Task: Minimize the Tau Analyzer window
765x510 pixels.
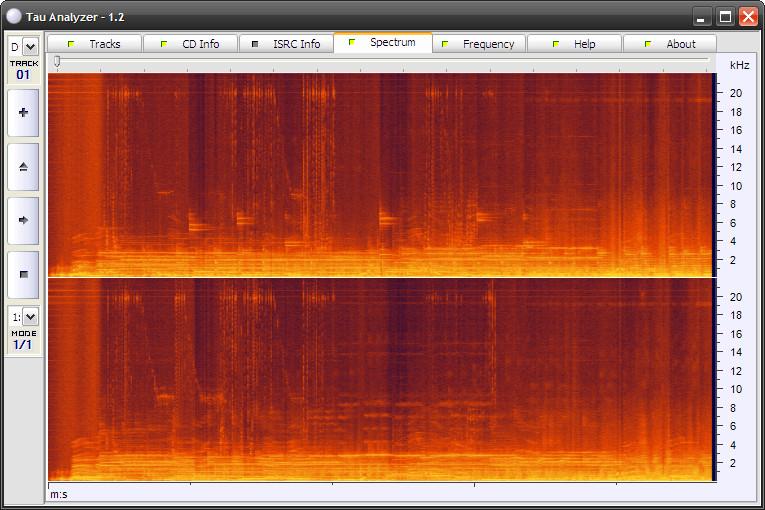Action: coord(703,16)
